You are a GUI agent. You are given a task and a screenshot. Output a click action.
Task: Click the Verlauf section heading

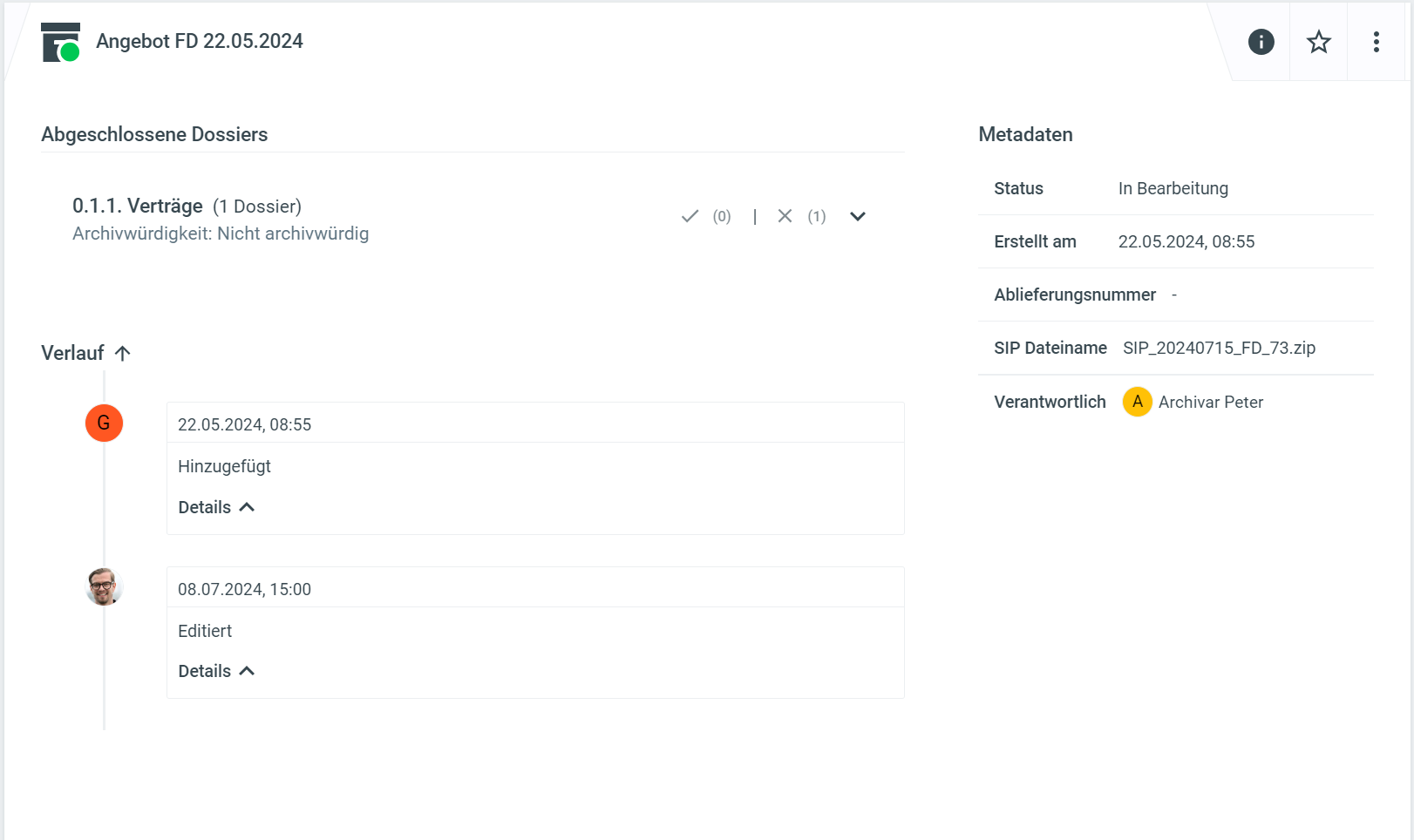pyautogui.click(x=72, y=353)
